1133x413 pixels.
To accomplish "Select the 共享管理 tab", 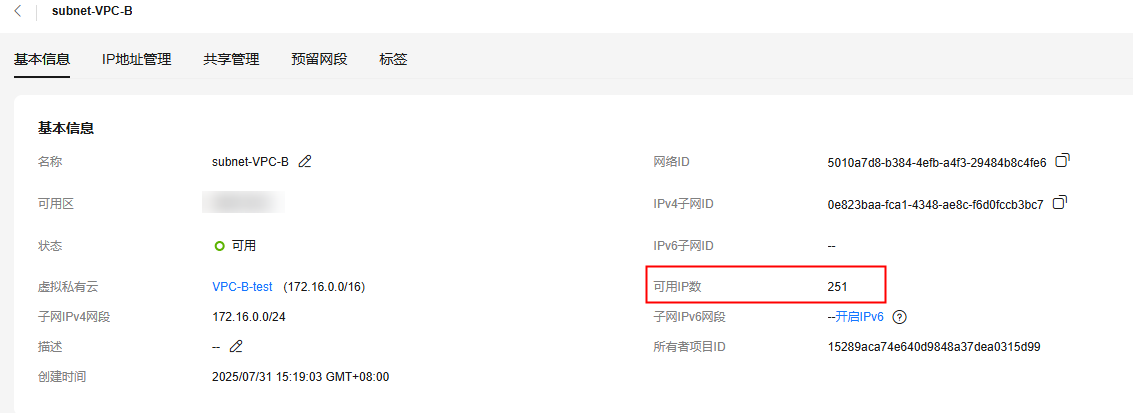I will click(231, 59).
